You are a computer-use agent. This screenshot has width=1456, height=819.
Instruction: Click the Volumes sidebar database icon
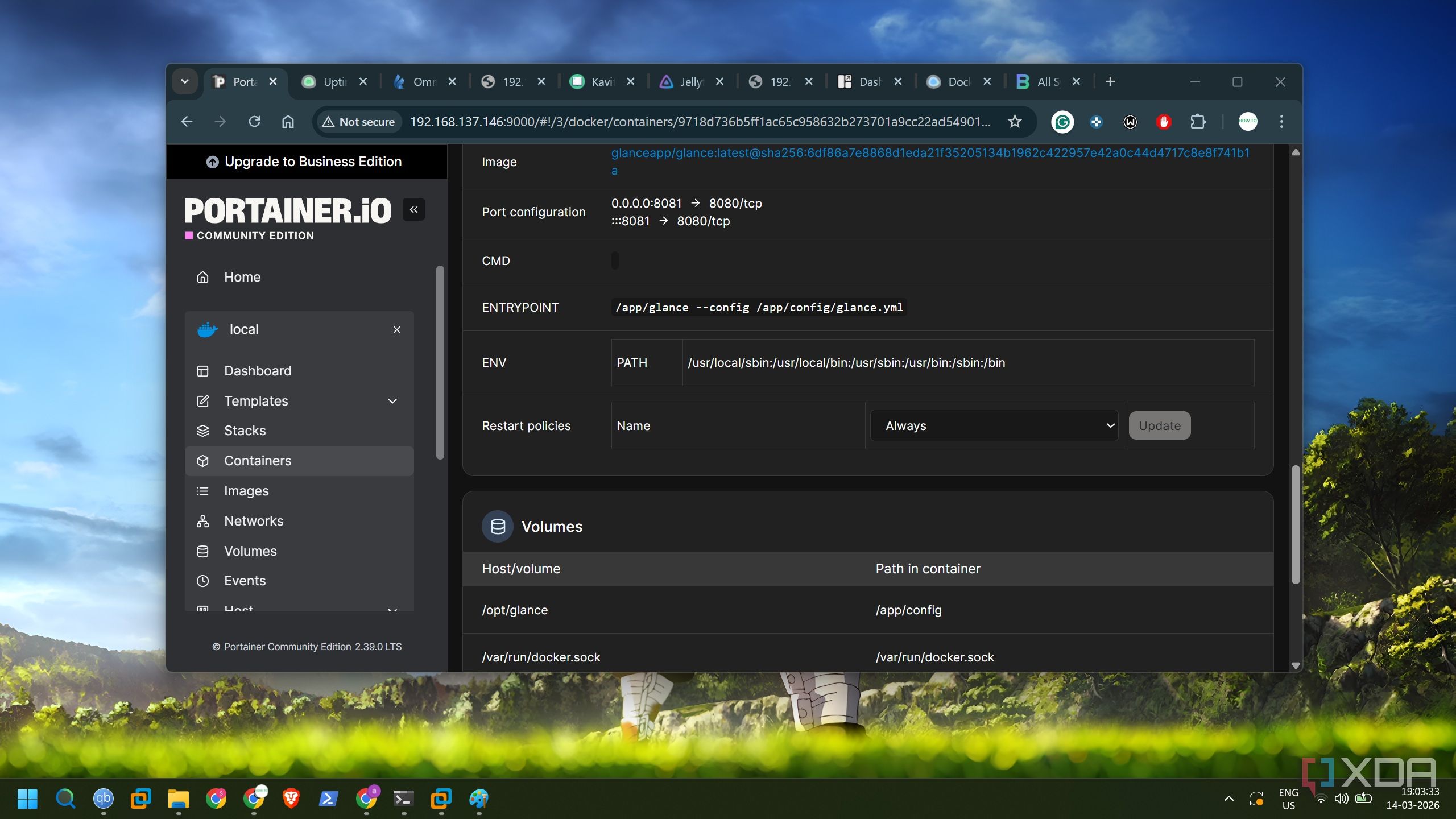click(202, 551)
